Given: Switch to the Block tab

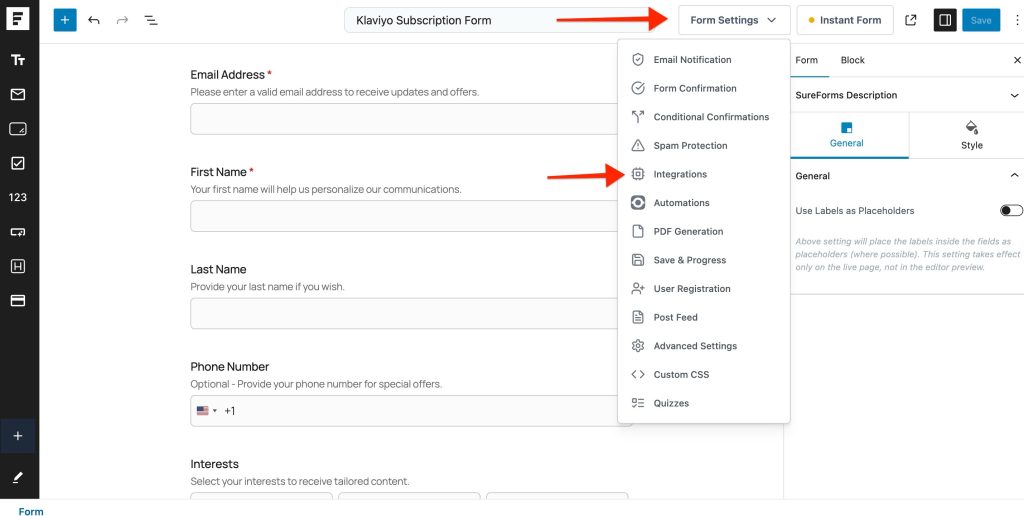Looking at the screenshot, I should click(852, 60).
